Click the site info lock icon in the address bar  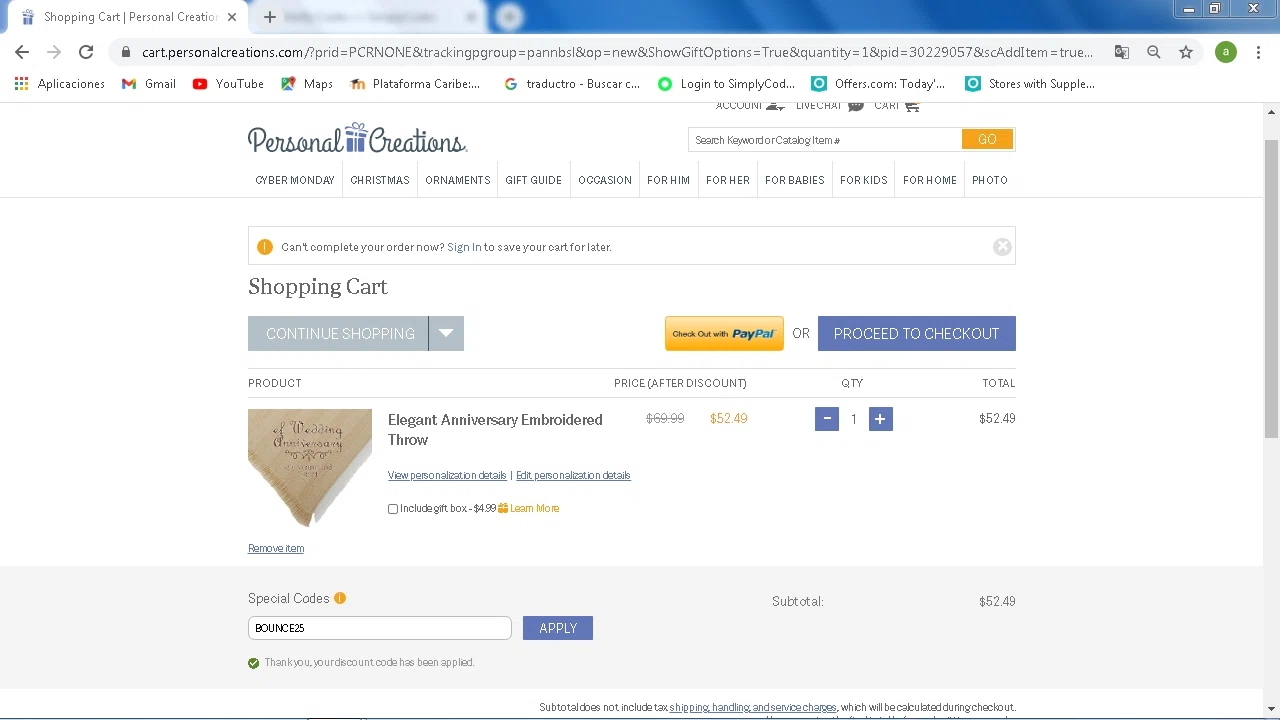coord(125,52)
